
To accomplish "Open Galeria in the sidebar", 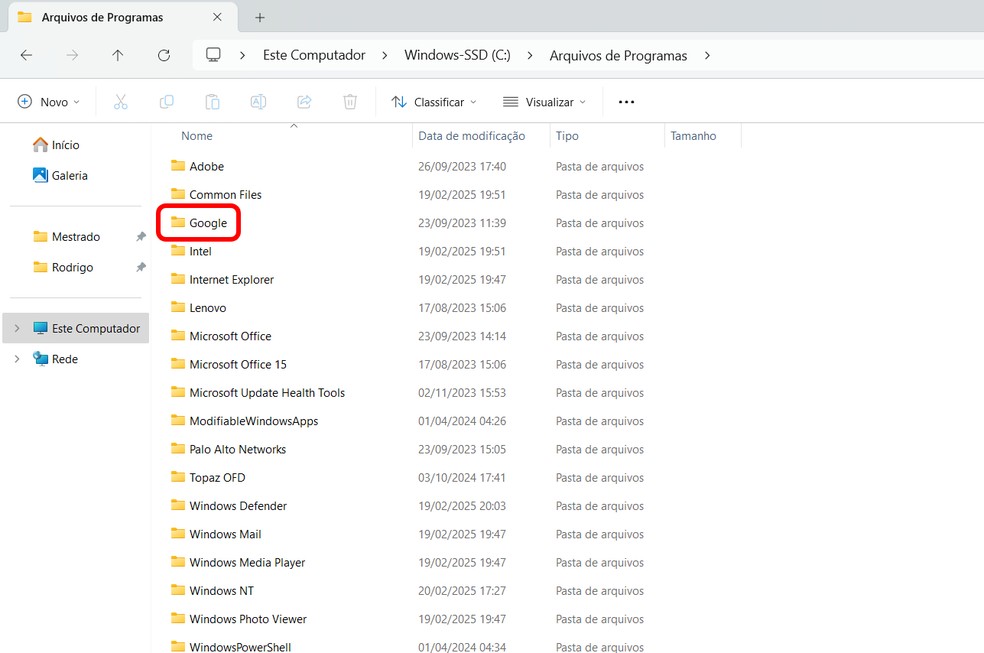I will tap(60, 176).
